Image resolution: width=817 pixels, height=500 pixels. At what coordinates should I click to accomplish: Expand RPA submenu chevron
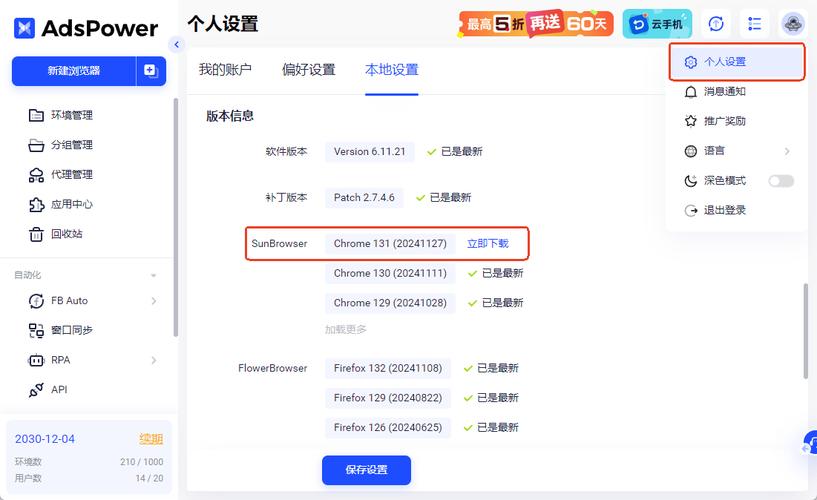(x=154, y=360)
